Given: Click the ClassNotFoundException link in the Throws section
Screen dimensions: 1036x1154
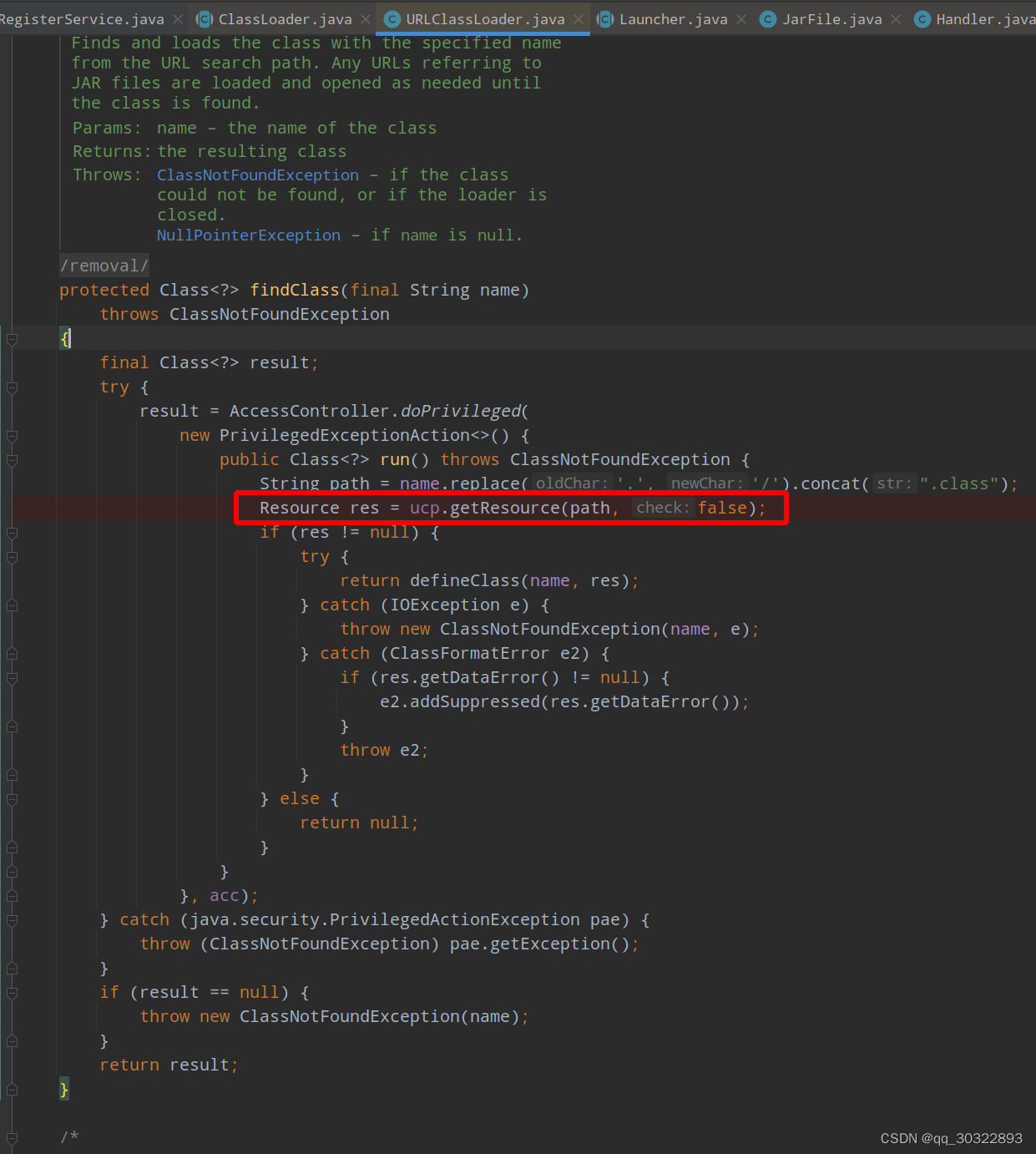Looking at the screenshot, I should click(257, 174).
